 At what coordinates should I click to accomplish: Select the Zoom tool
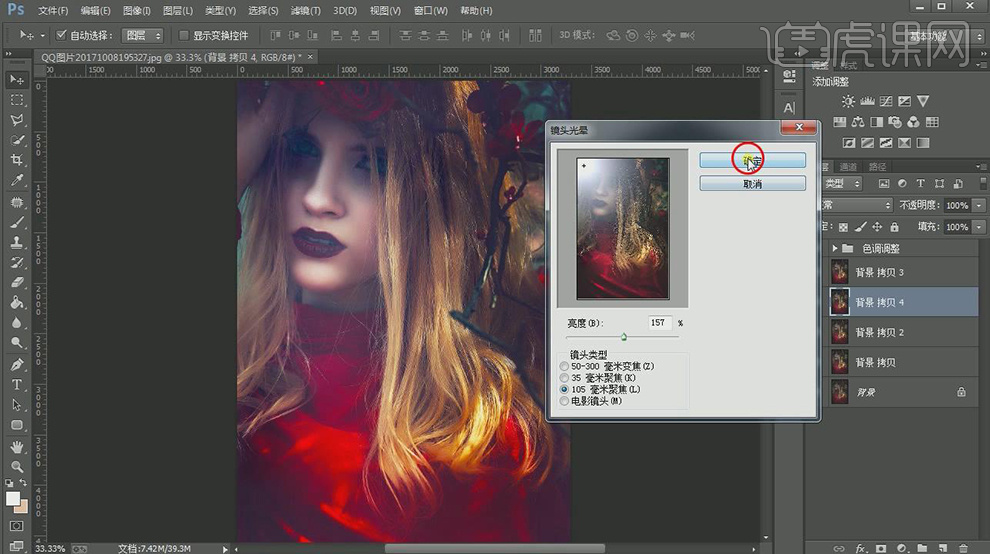[x=17, y=467]
